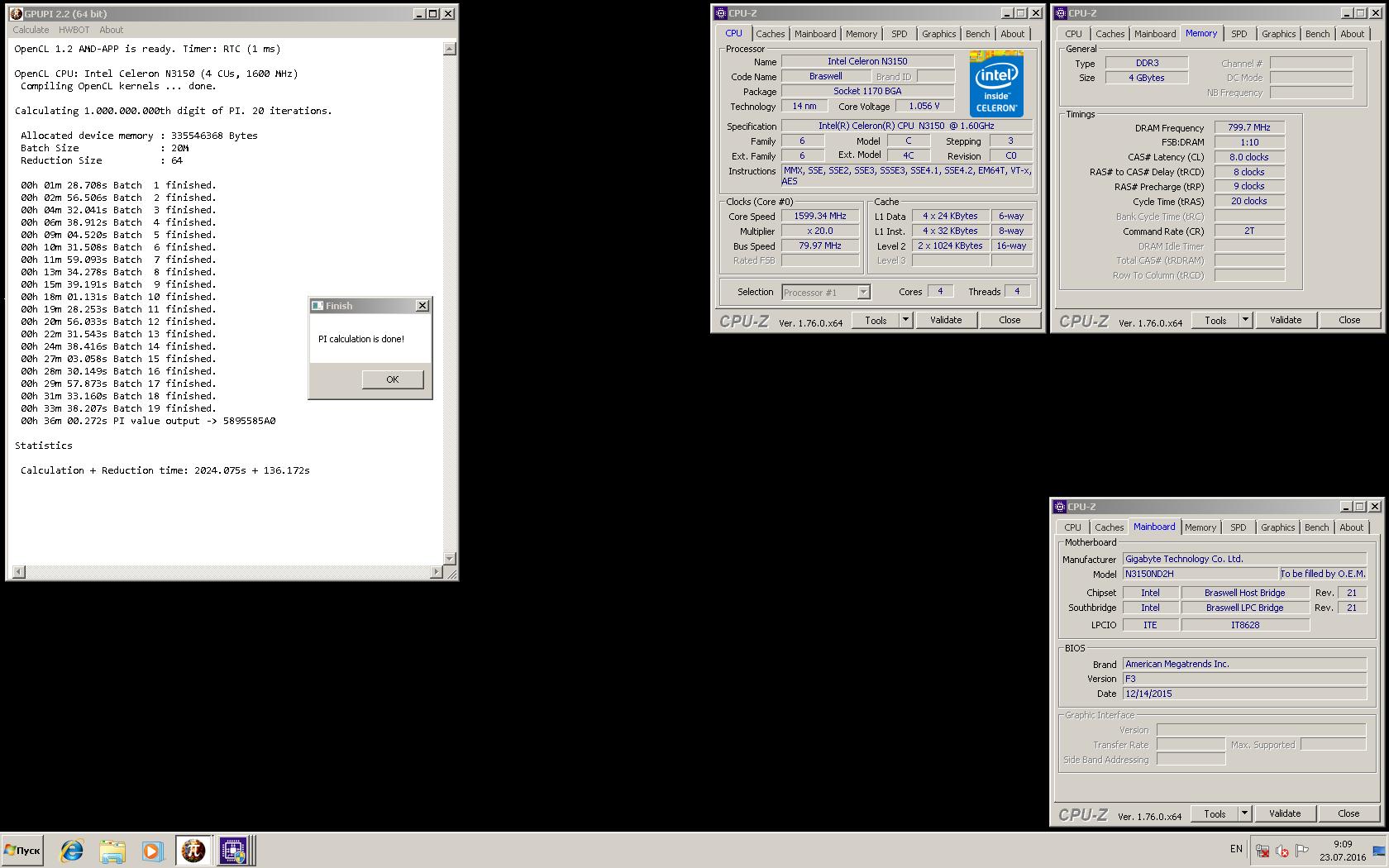This screenshot has height=868, width=1389.
Task: Open Mainboard tab in the CPU tab CPU-Z window
Action: 815,34
